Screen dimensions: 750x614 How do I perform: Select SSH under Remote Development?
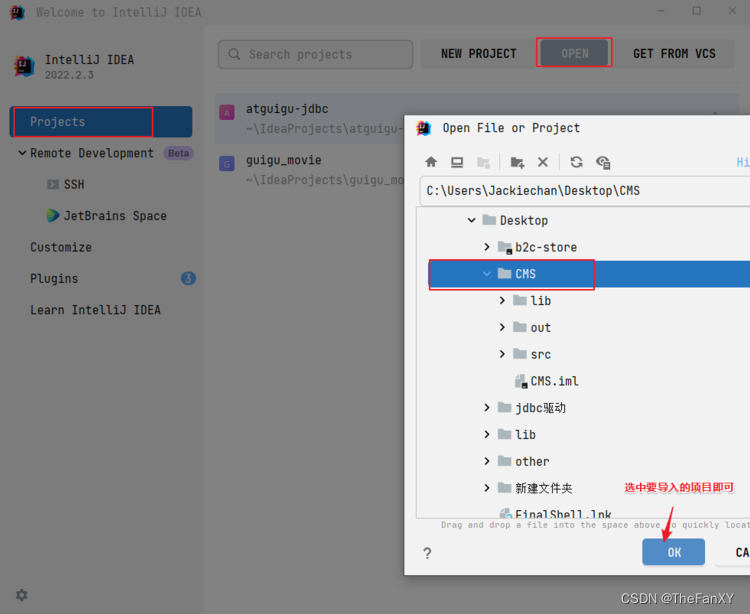[74, 184]
